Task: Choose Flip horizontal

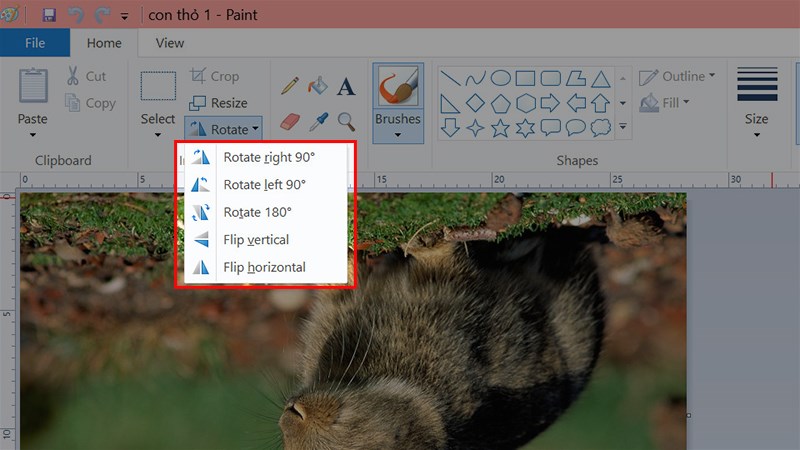Action: click(265, 267)
